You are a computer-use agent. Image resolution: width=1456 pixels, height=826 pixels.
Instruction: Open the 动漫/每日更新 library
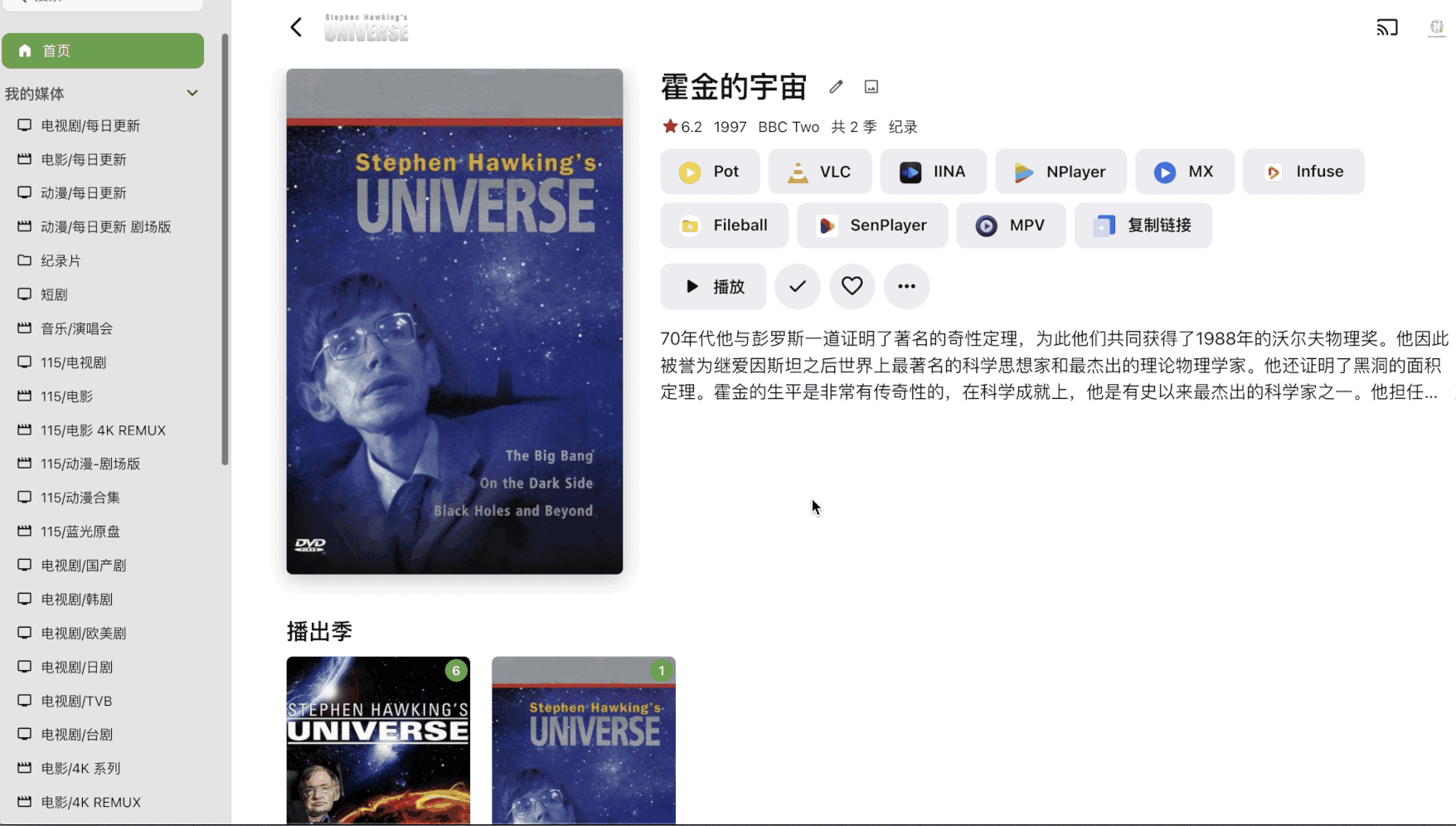click(x=103, y=192)
